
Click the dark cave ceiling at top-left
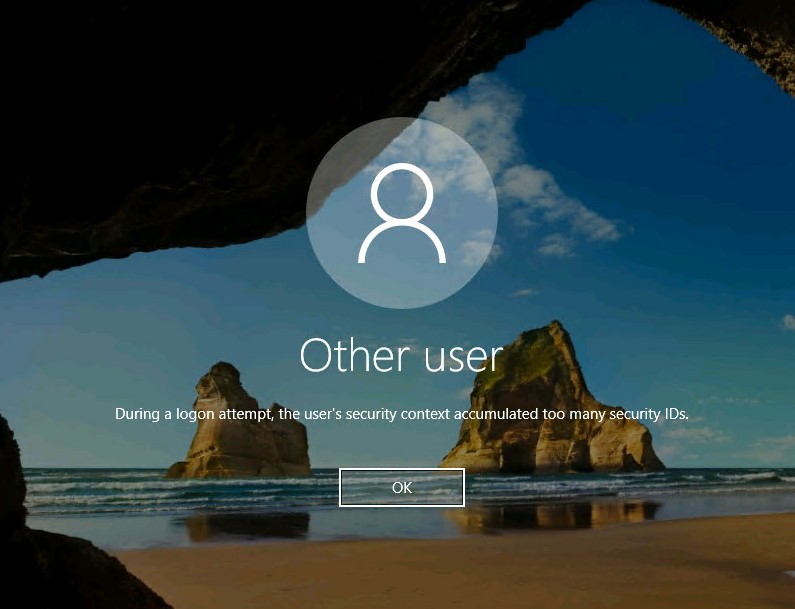pyautogui.click(x=150, y=100)
